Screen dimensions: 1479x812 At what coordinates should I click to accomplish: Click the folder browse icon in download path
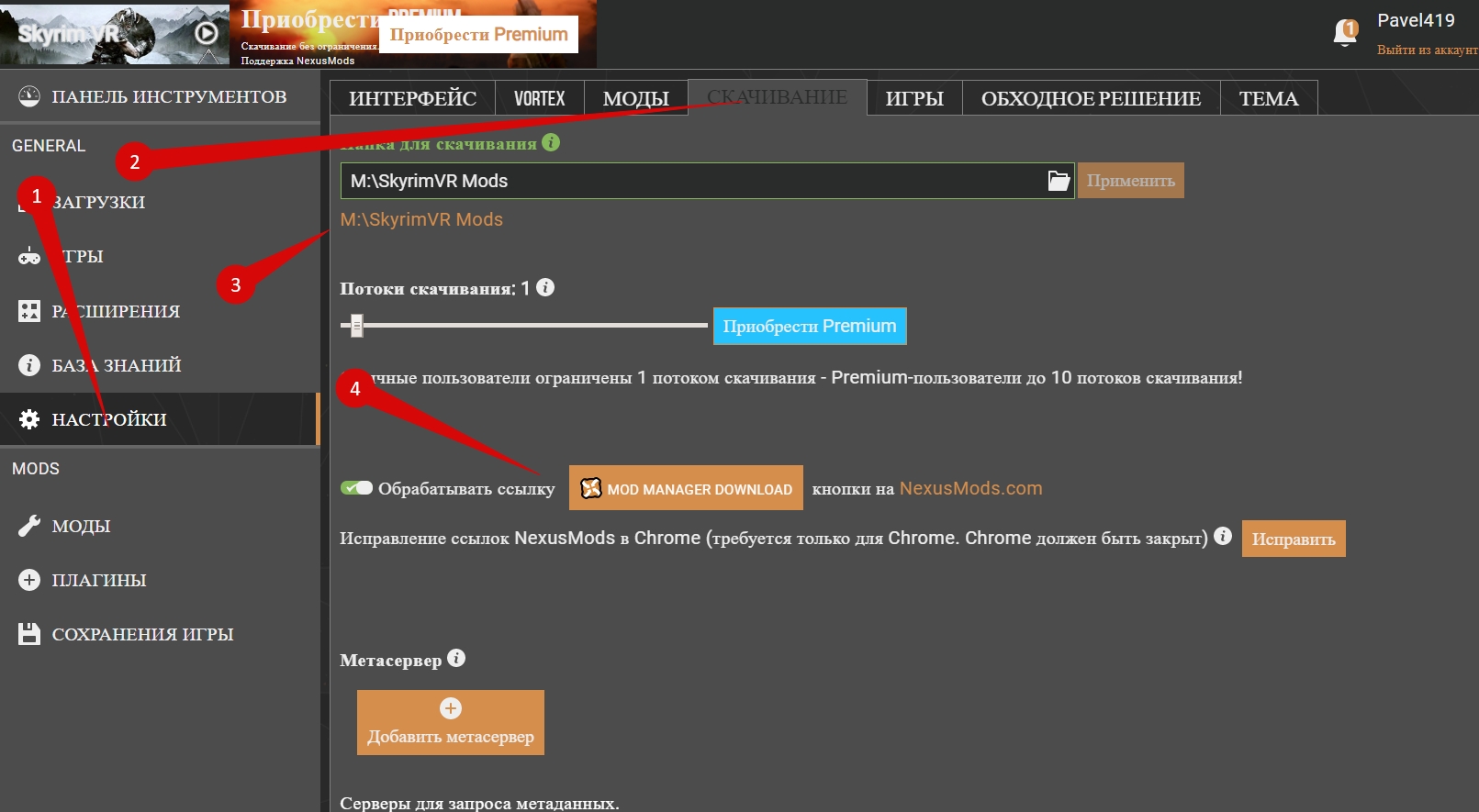tap(1059, 181)
